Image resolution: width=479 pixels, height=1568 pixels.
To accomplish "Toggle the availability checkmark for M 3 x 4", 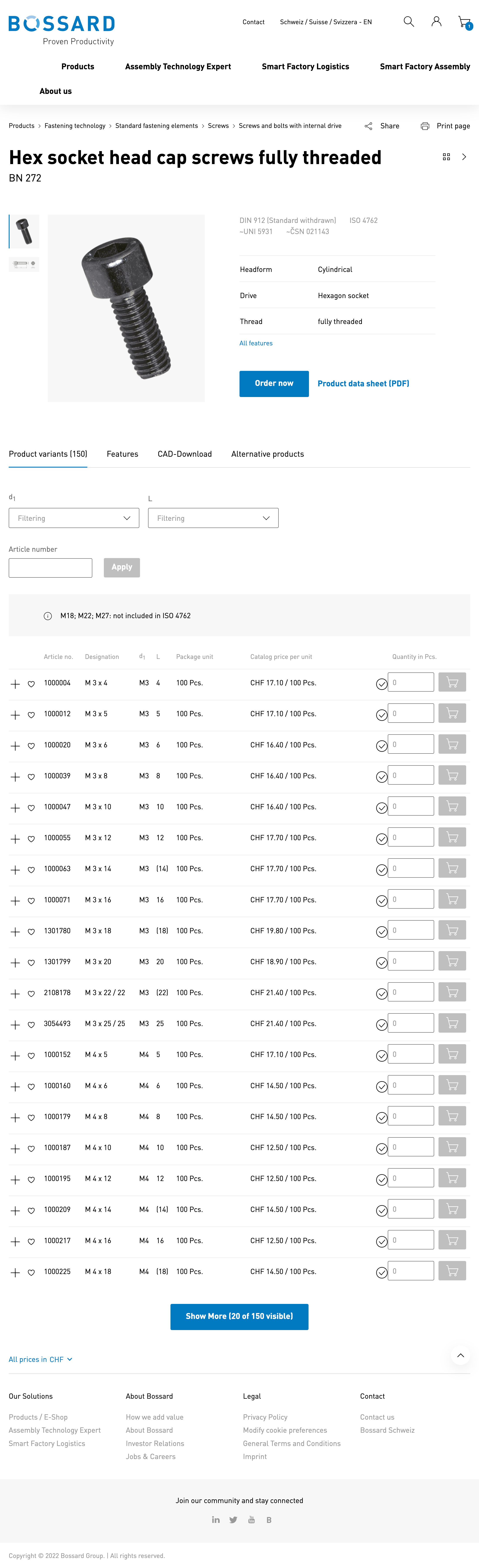I will pos(382,684).
